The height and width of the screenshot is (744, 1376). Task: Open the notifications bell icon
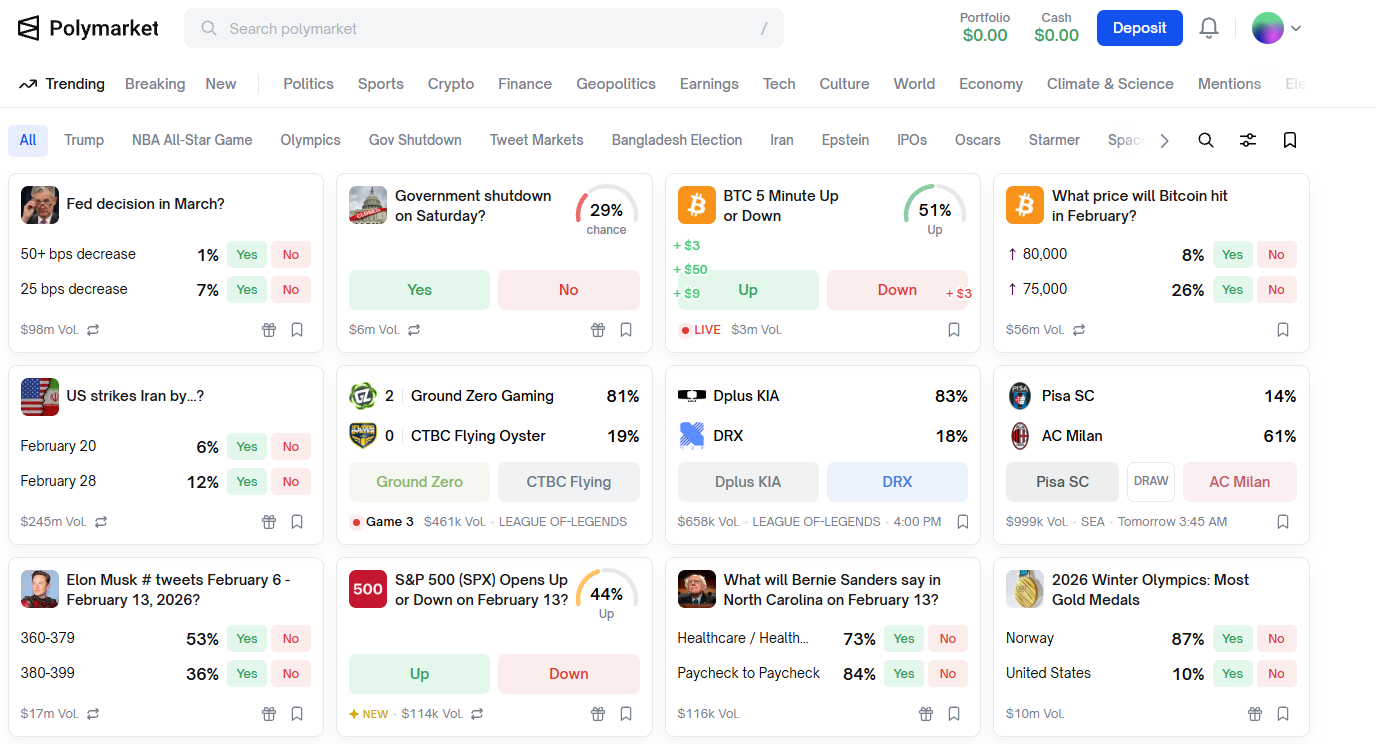pos(1209,28)
